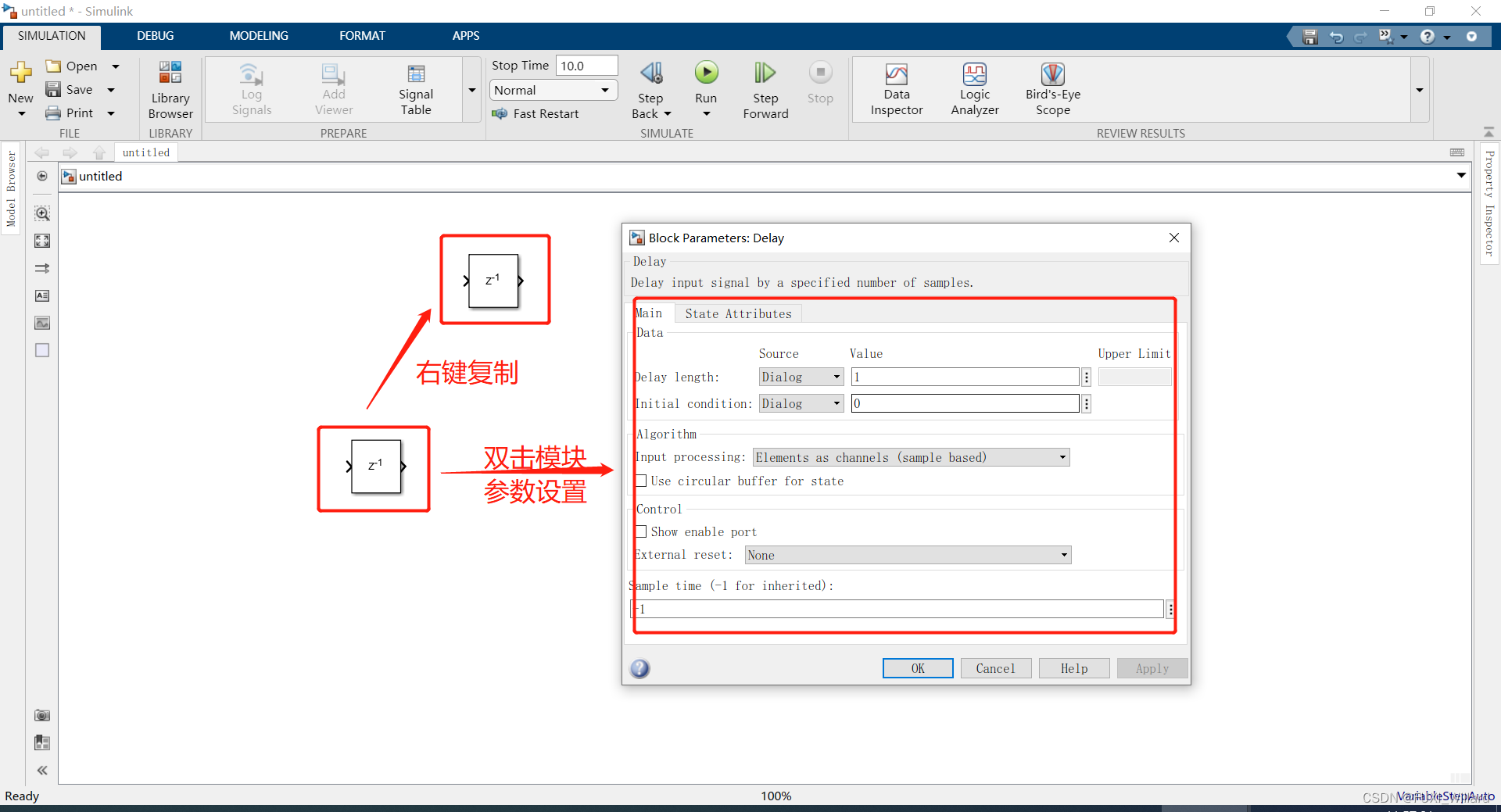Open the Input processing dropdown
1501x812 pixels.
912,457
